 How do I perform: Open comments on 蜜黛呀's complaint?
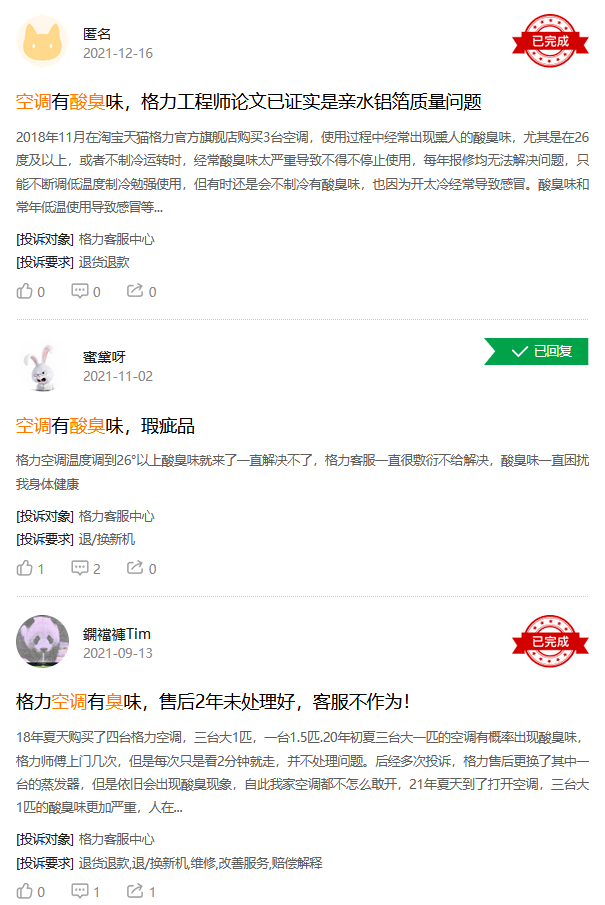(x=85, y=569)
